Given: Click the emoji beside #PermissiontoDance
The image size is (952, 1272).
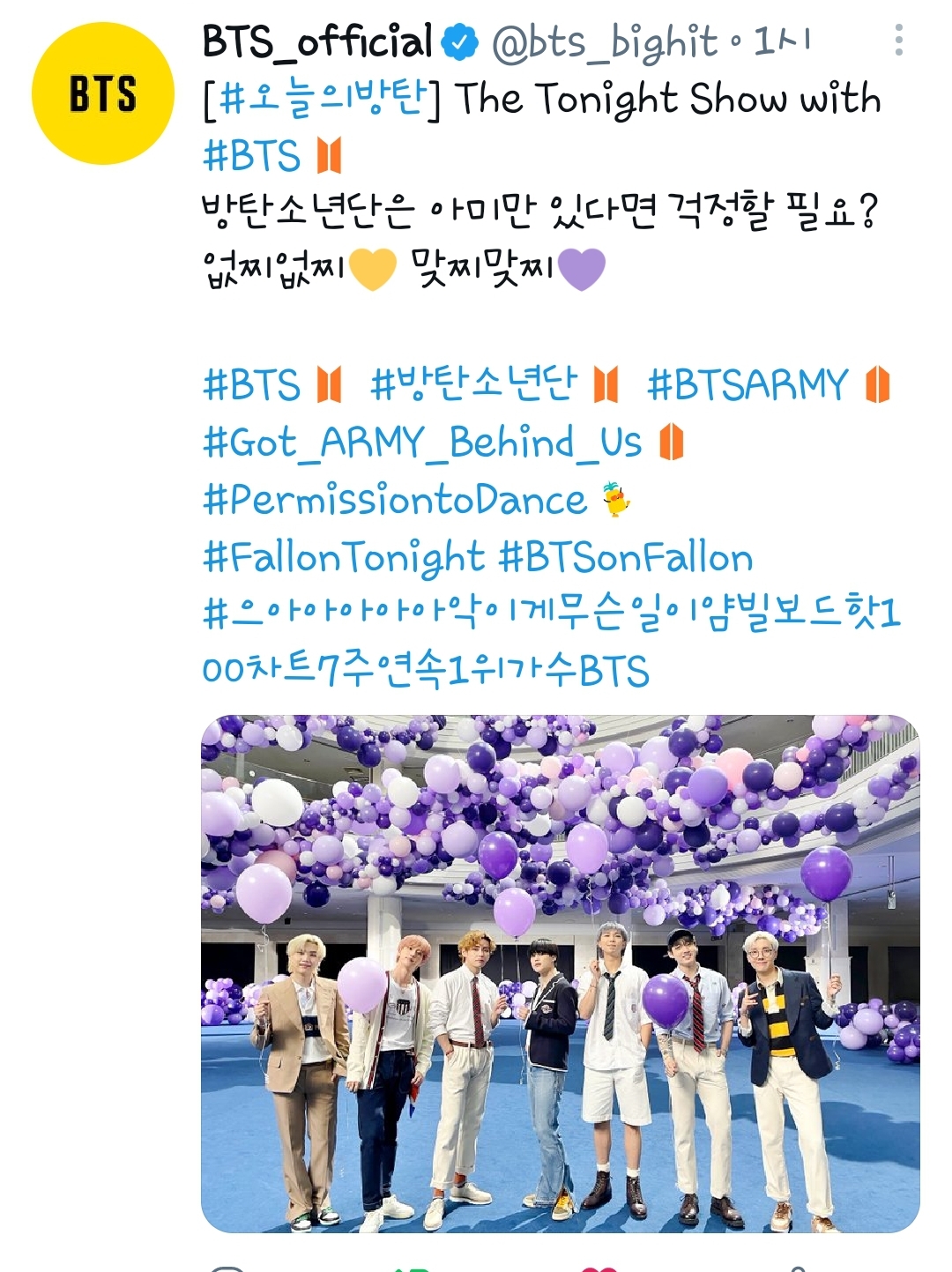Looking at the screenshot, I should 616,500.
